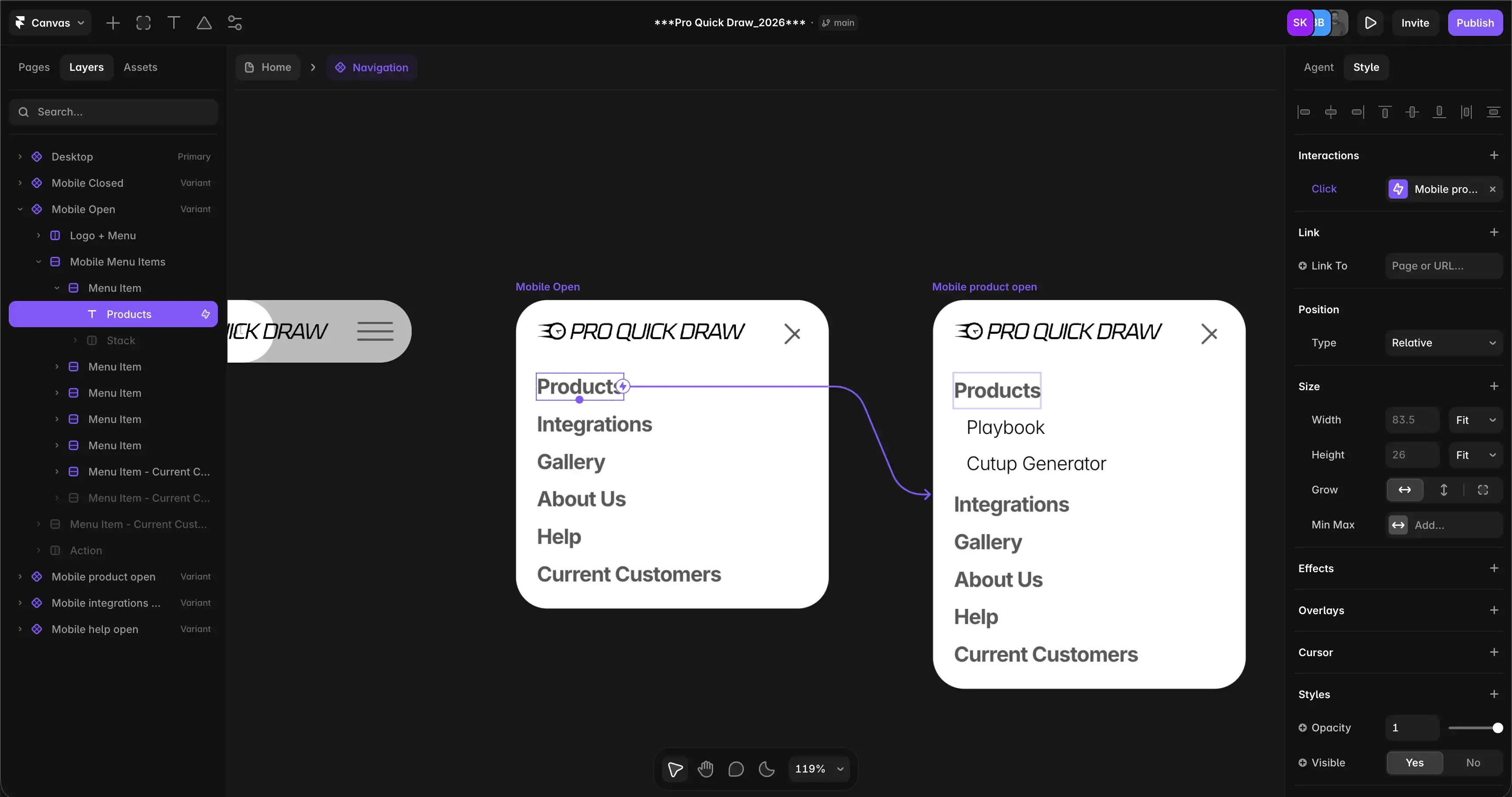Add a link with Link plus icon
Screen dimensions: 1512x797
pyautogui.click(x=1494, y=232)
